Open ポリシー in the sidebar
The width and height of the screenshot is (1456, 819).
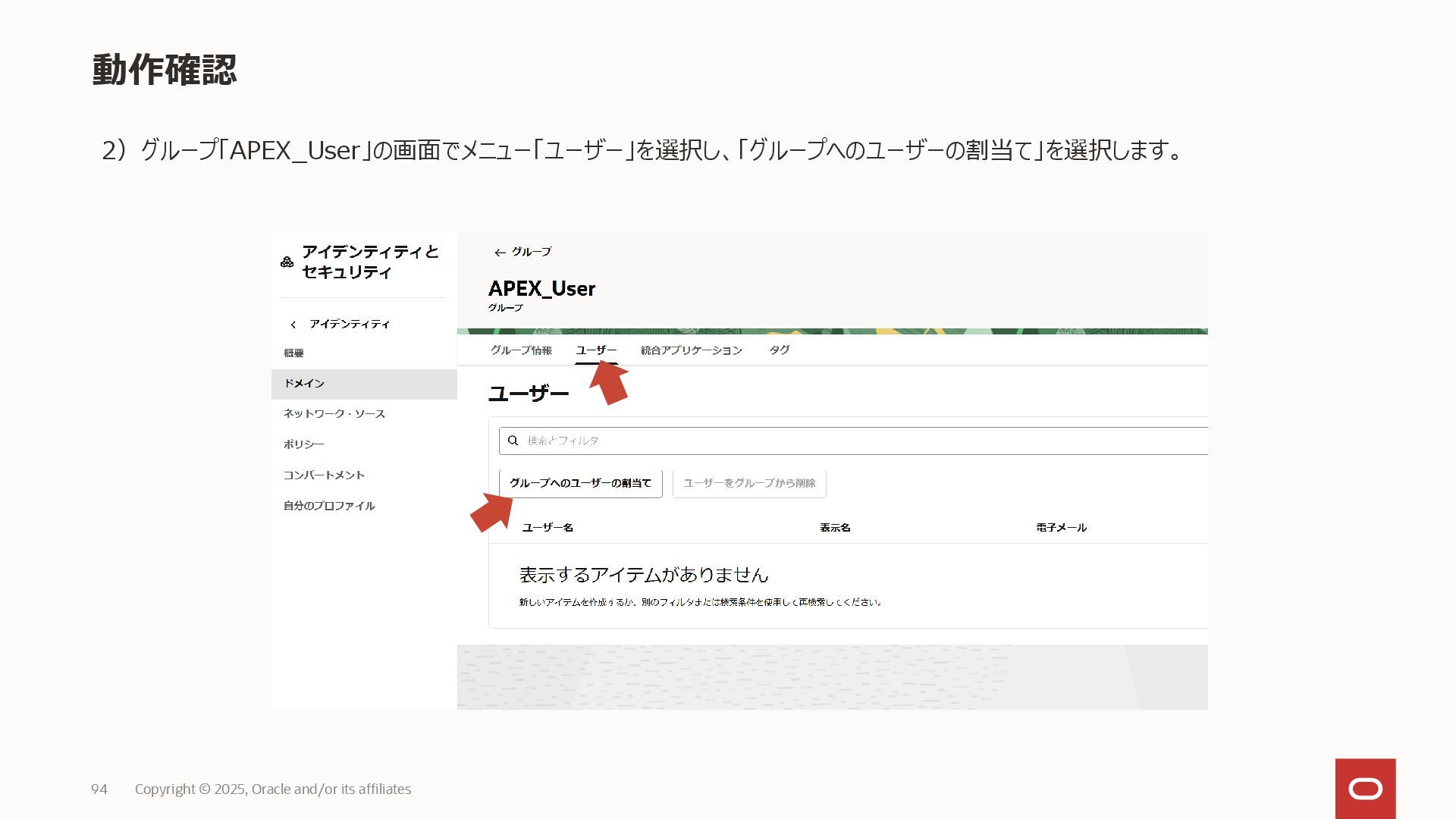coord(304,444)
